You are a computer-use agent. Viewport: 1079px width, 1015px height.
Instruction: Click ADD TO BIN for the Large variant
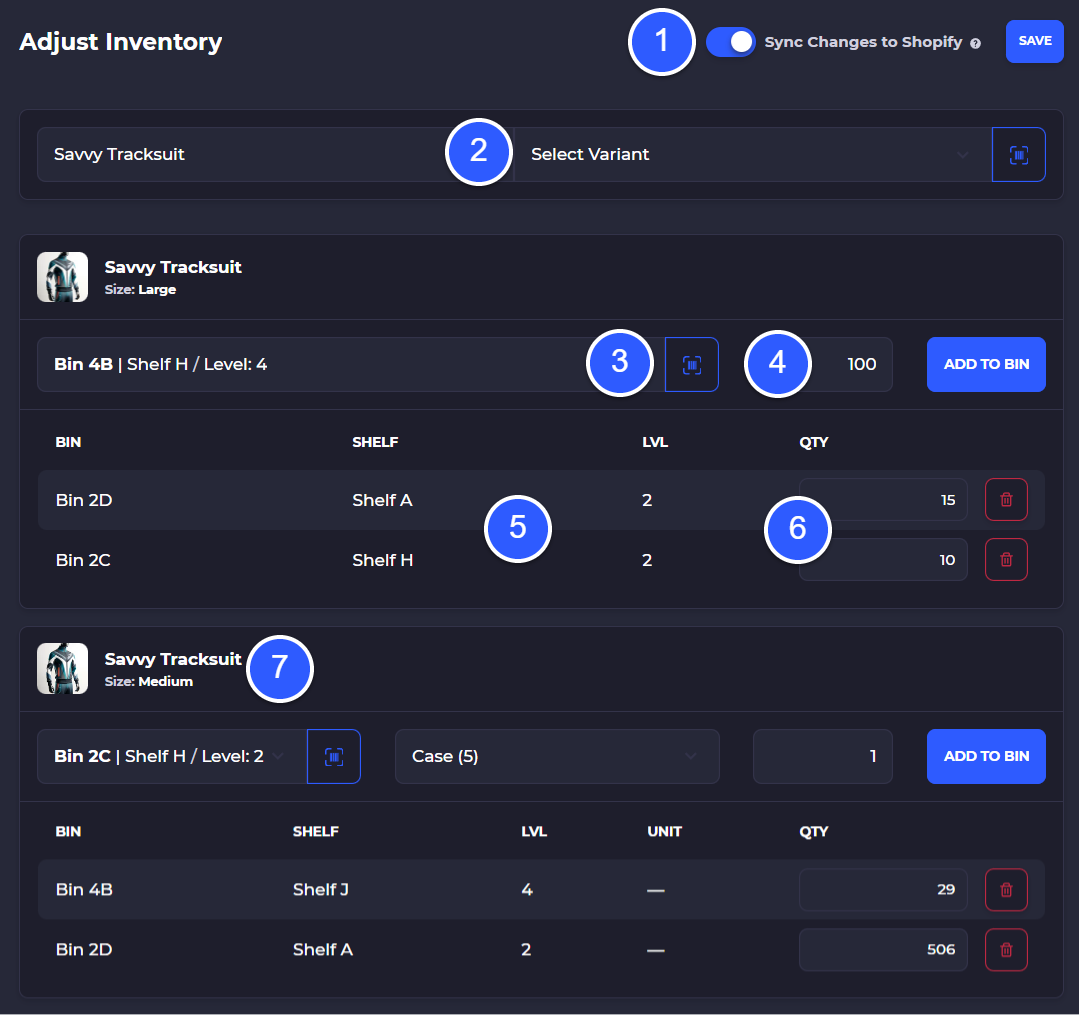pyautogui.click(x=986, y=364)
